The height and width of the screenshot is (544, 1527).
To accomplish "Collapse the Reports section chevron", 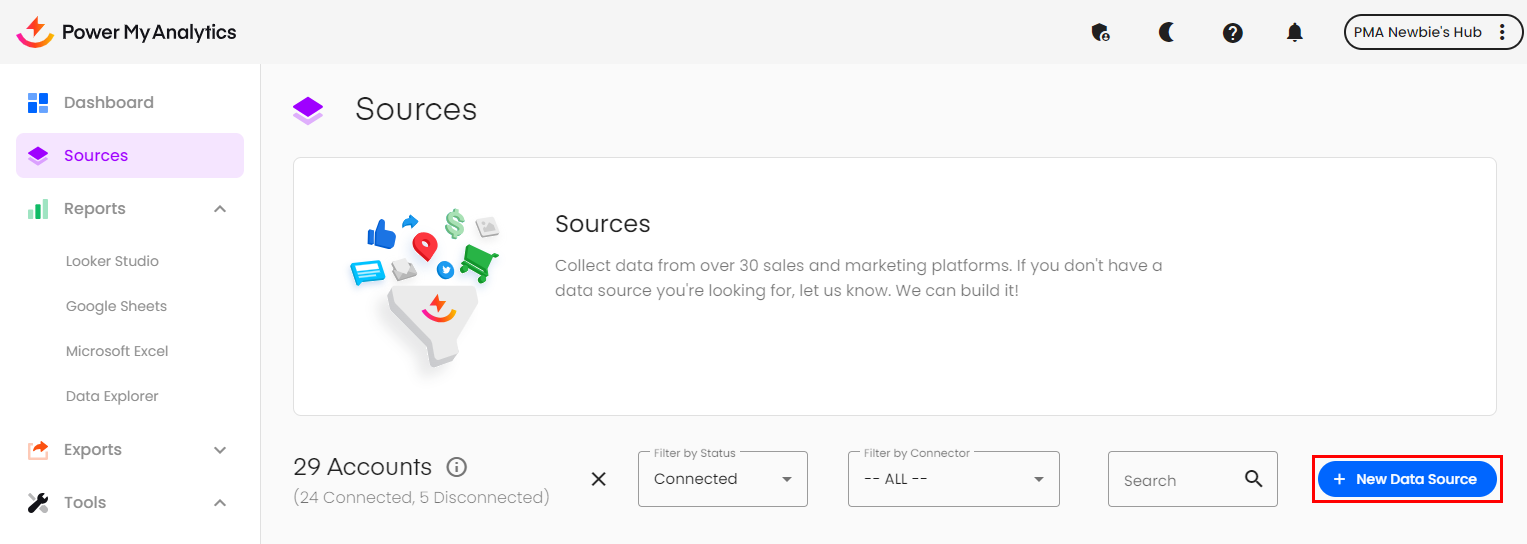I will pos(220,209).
